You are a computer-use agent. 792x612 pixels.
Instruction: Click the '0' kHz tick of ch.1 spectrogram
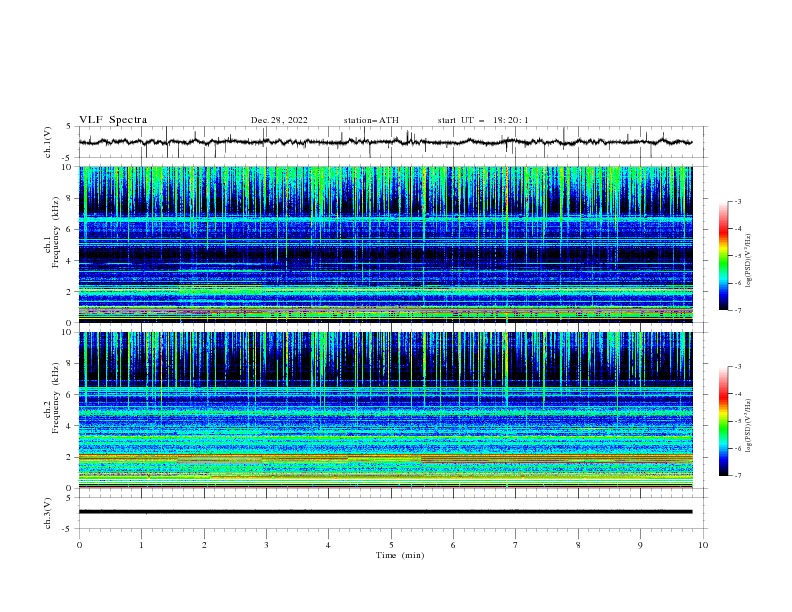[x=69, y=323]
